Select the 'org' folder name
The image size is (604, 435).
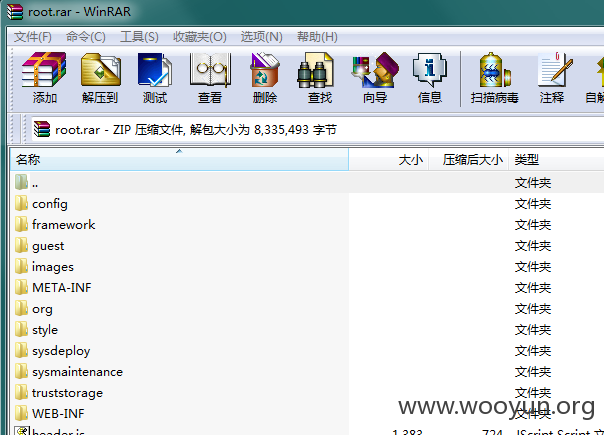pyautogui.click(x=42, y=309)
